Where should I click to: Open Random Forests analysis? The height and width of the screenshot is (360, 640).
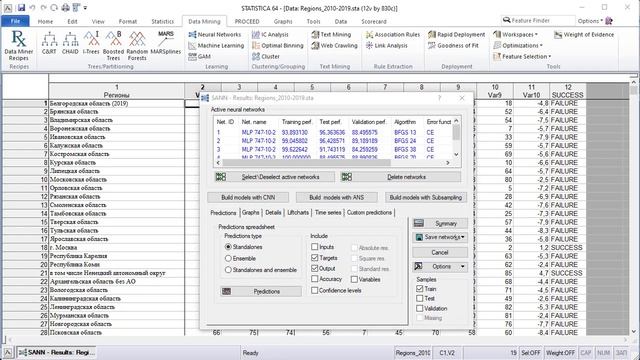click(x=137, y=45)
